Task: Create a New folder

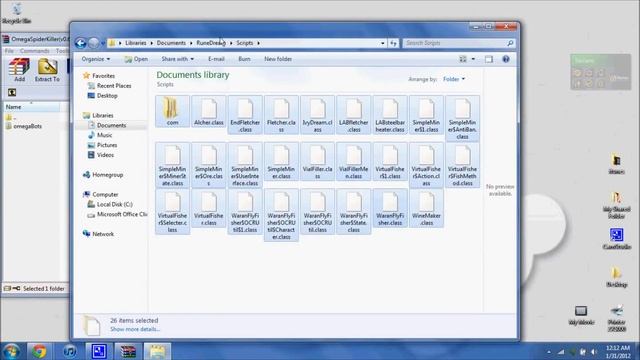Action: (x=278, y=59)
